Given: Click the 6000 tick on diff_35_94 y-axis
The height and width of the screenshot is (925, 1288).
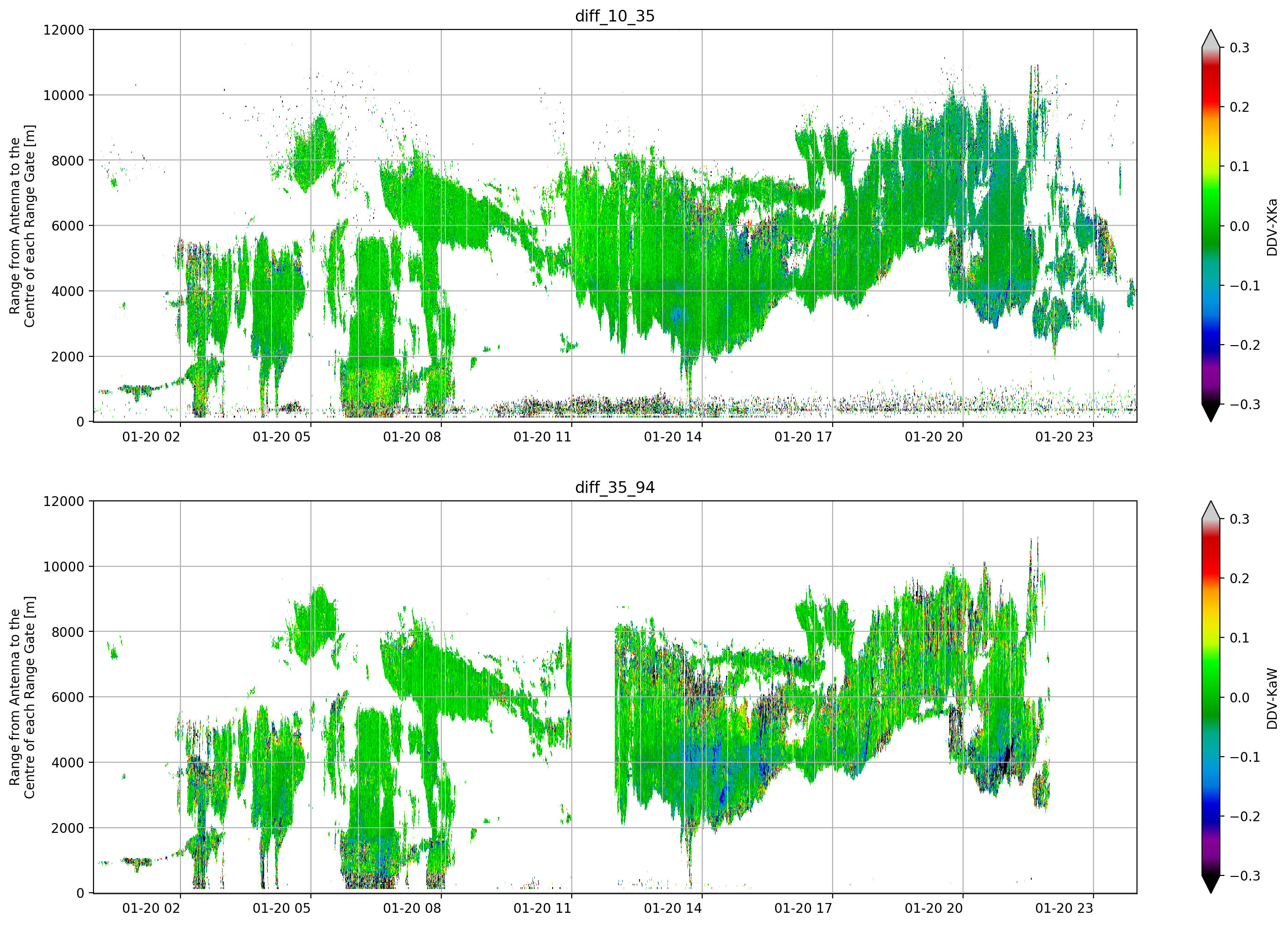Looking at the screenshot, I should click(x=68, y=698).
